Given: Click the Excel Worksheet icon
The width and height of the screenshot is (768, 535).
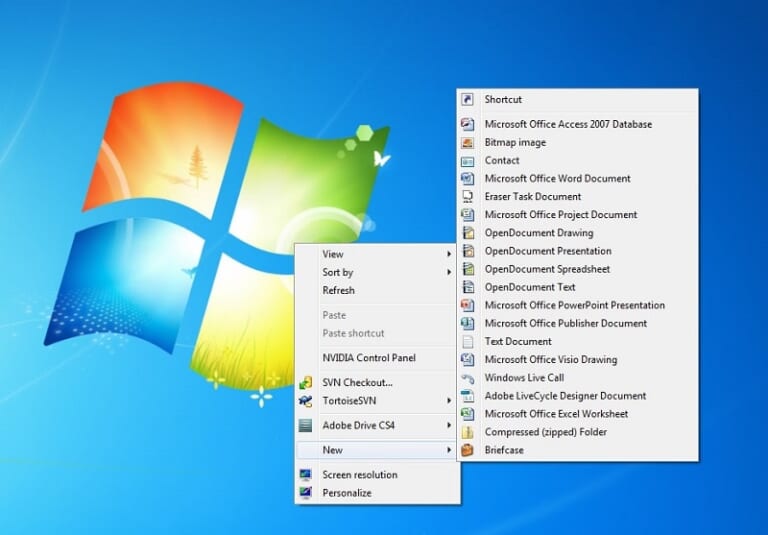Looking at the screenshot, I should click(x=468, y=413).
